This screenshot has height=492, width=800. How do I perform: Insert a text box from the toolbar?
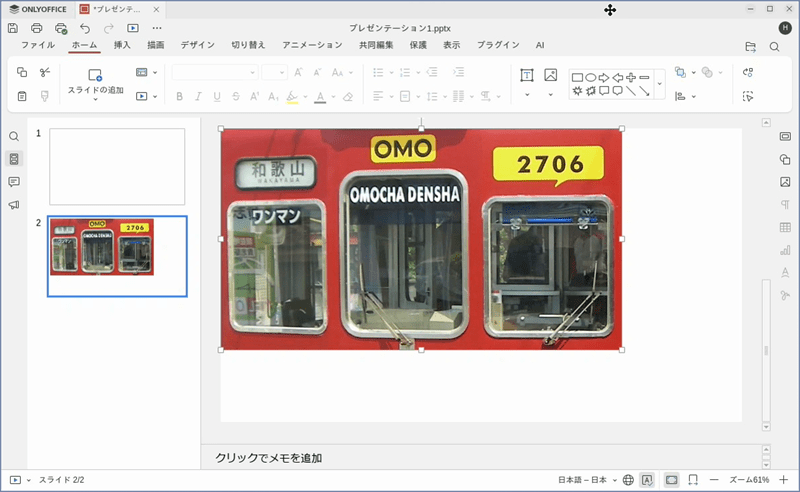527,75
